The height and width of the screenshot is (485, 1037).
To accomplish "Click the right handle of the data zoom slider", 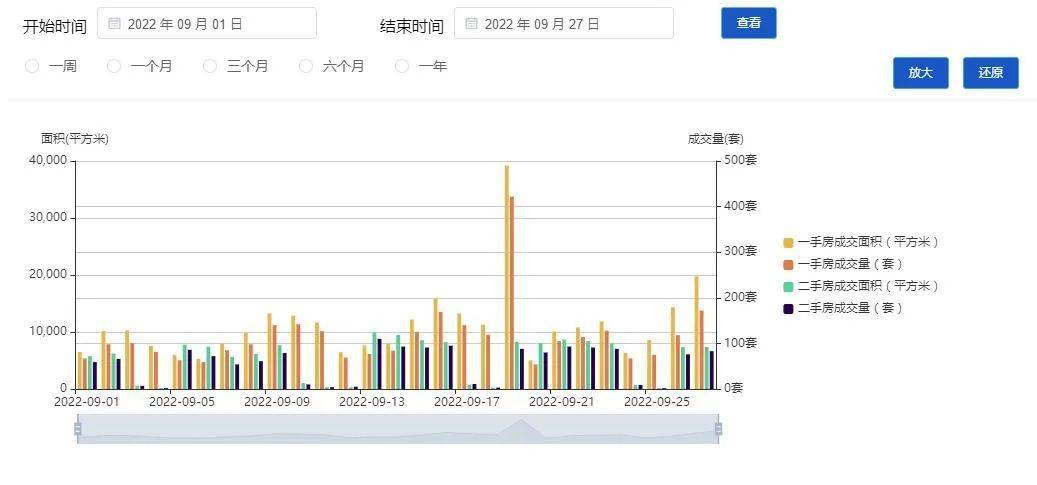I will [x=718, y=429].
